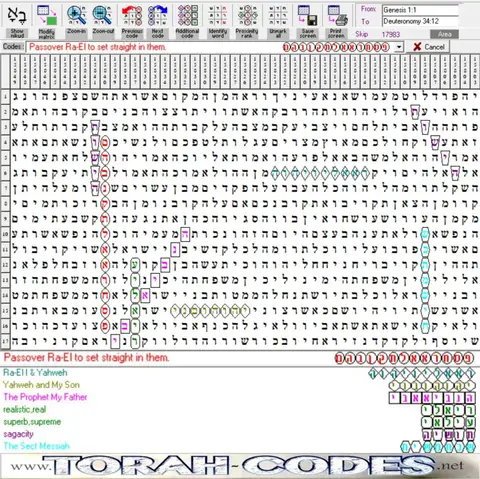
Task: Click the Zoom-in magnifier icon
Action: [76, 15]
